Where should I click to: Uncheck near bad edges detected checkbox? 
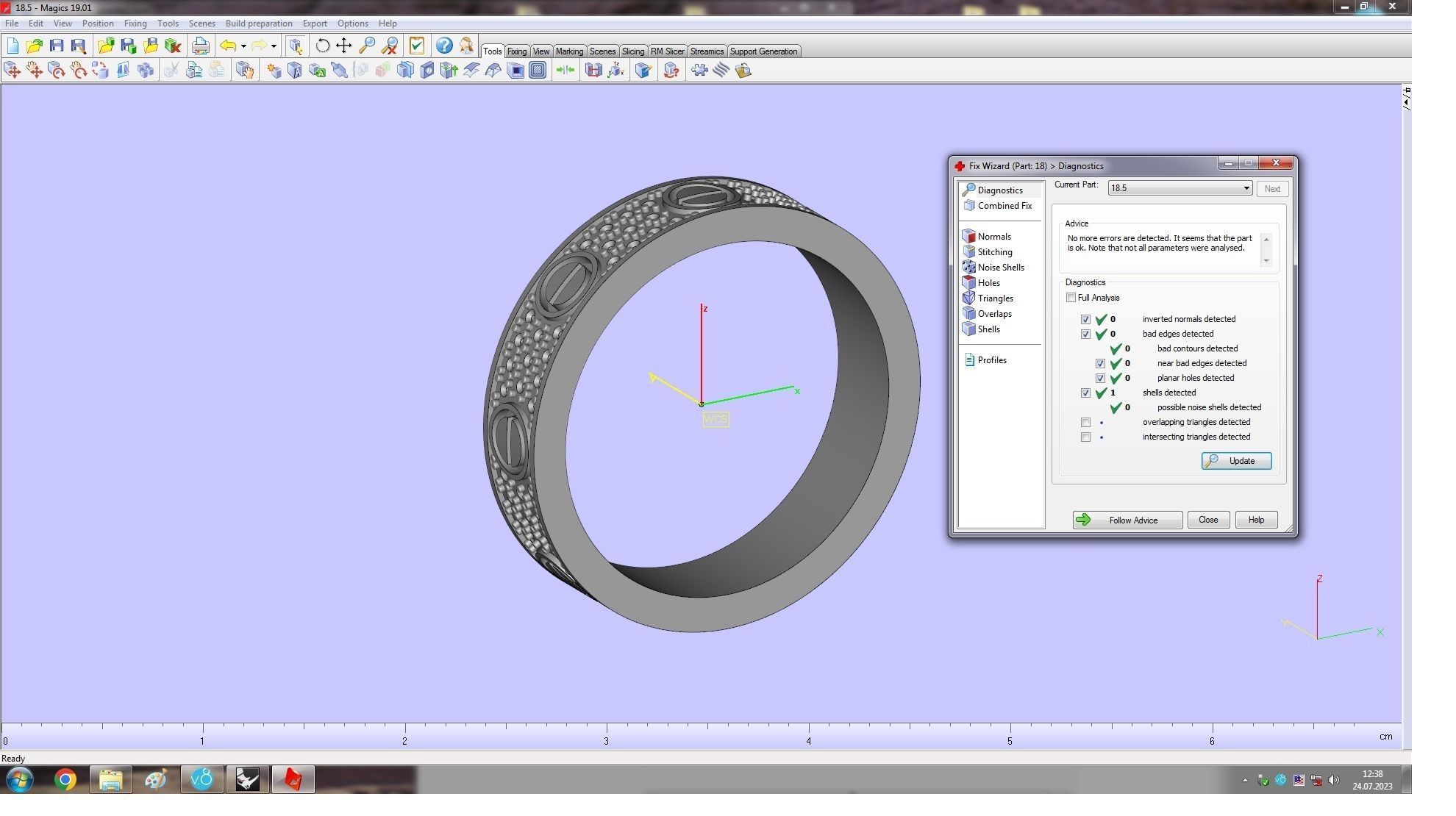[1100, 363]
